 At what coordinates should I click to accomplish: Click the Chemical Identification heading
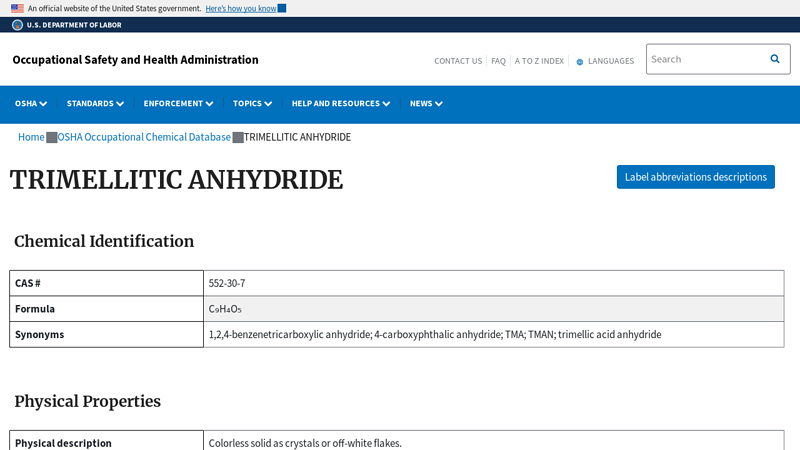(104, 241)
